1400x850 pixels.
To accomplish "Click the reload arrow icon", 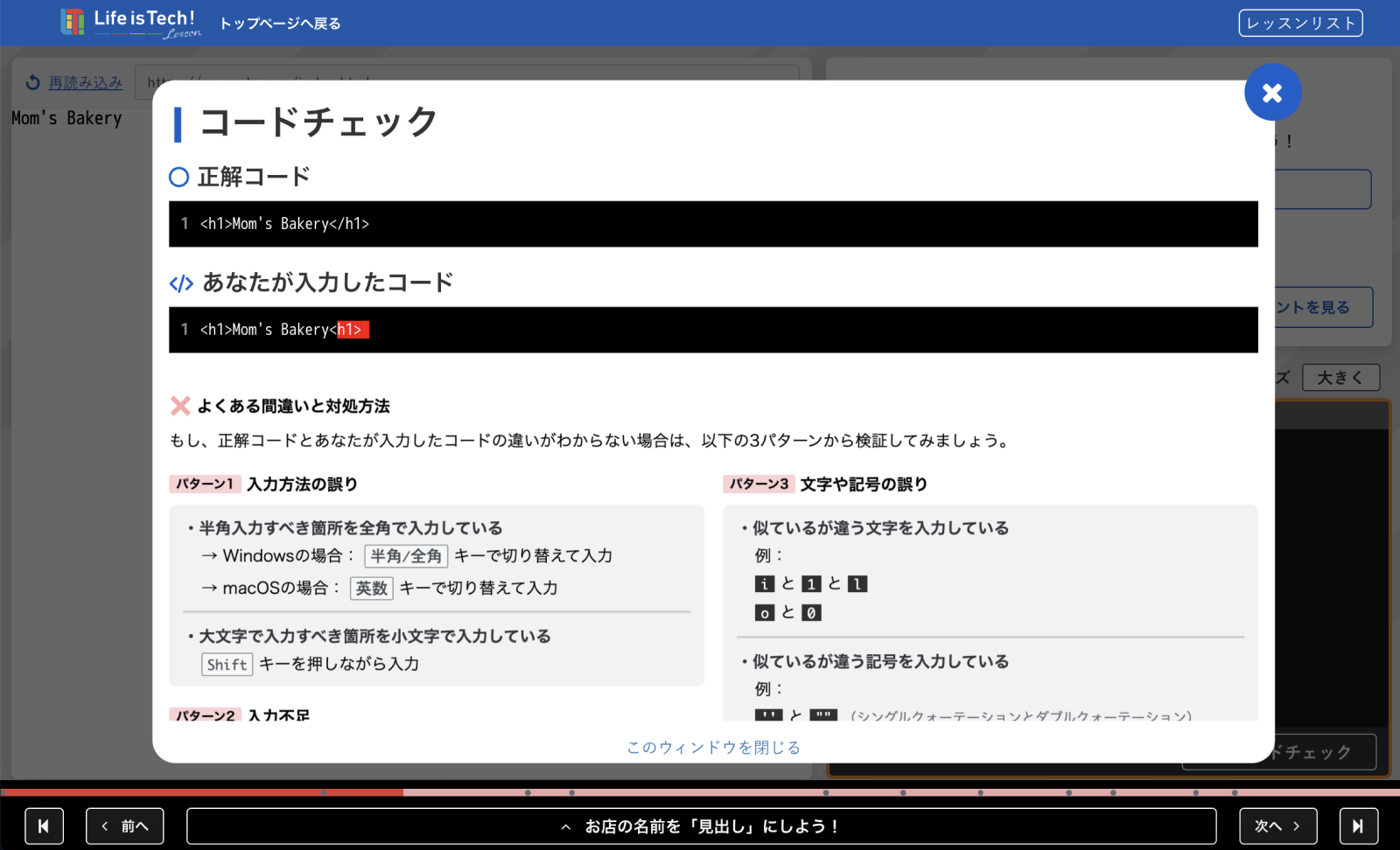I will [33, 82].
